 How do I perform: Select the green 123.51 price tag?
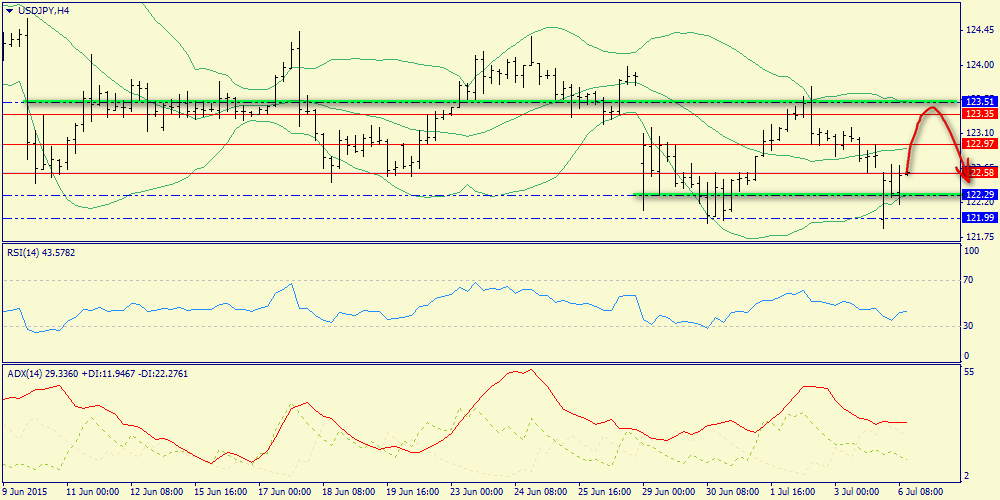pos(976,102)
